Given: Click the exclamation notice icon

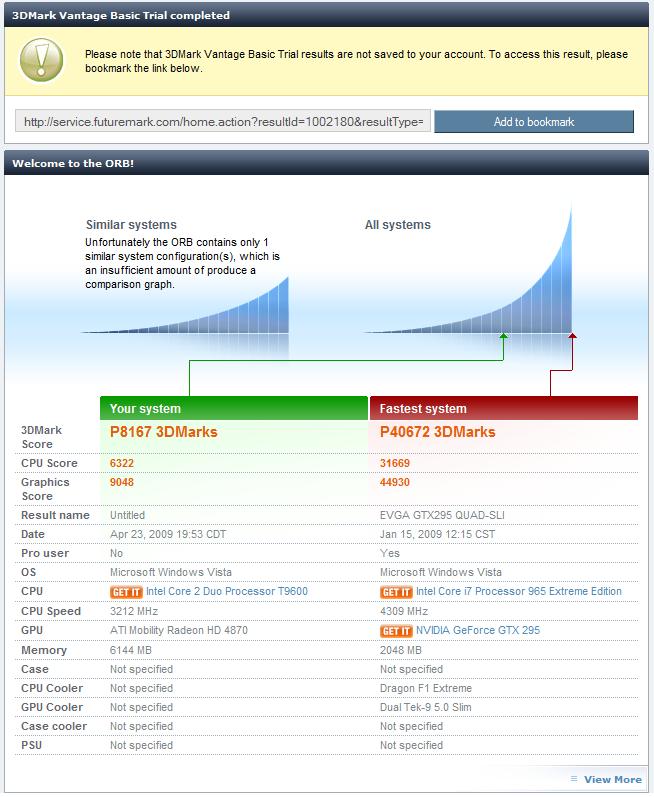Looking at the screenshot, I should (x=41, y=60).
